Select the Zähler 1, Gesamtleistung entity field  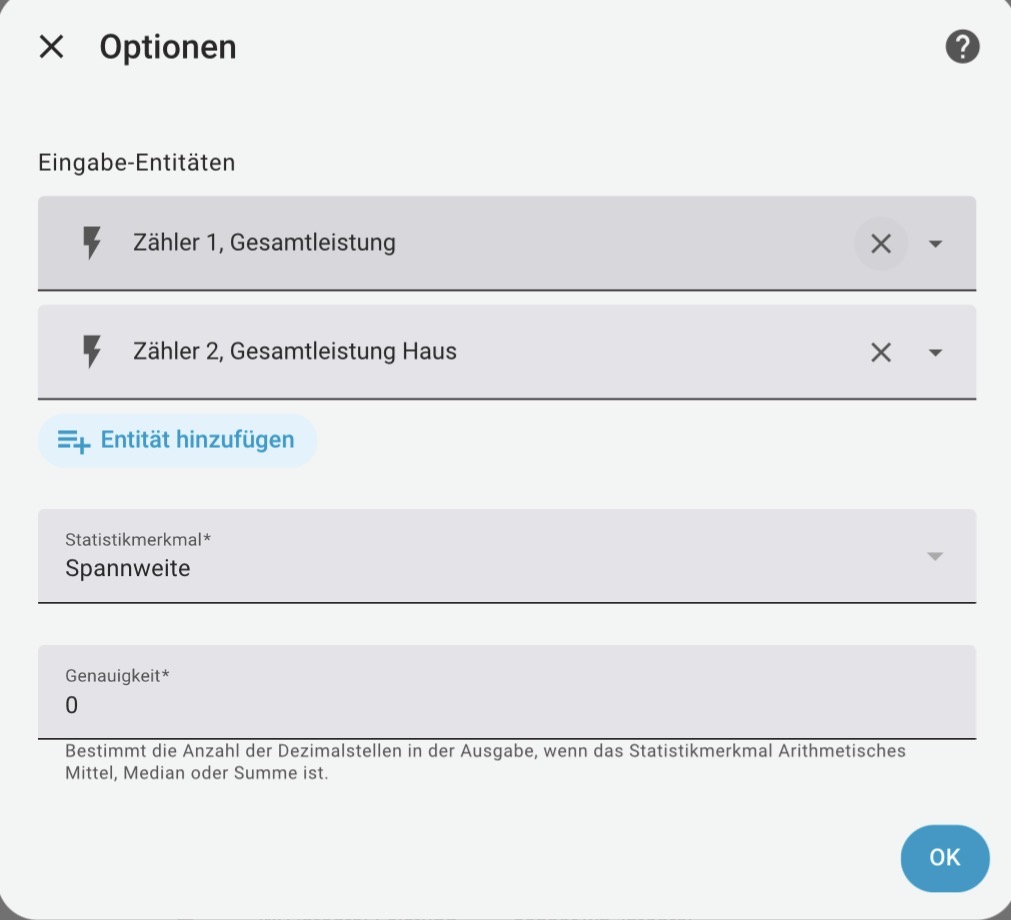tap(507, 244)
